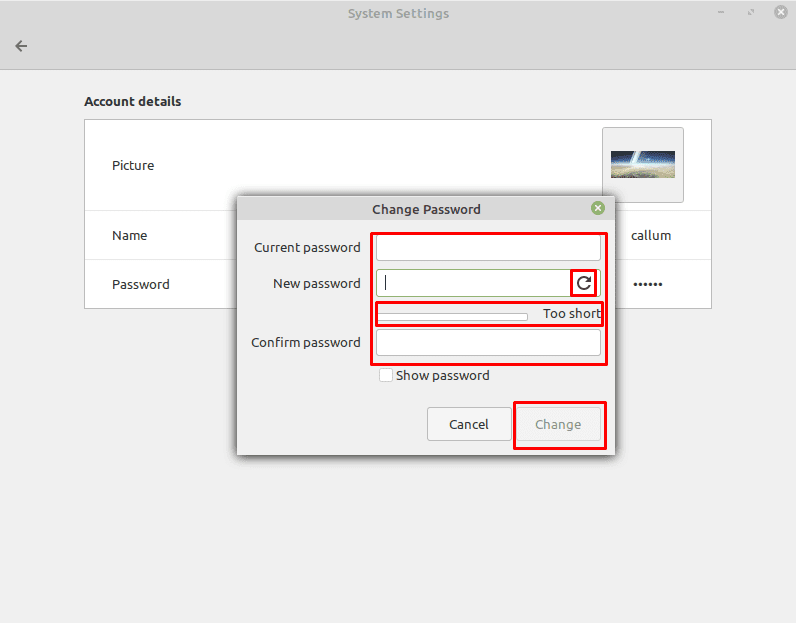Cancel the password change
Viewport: 796px width, 623px height.
click(469, 424)
